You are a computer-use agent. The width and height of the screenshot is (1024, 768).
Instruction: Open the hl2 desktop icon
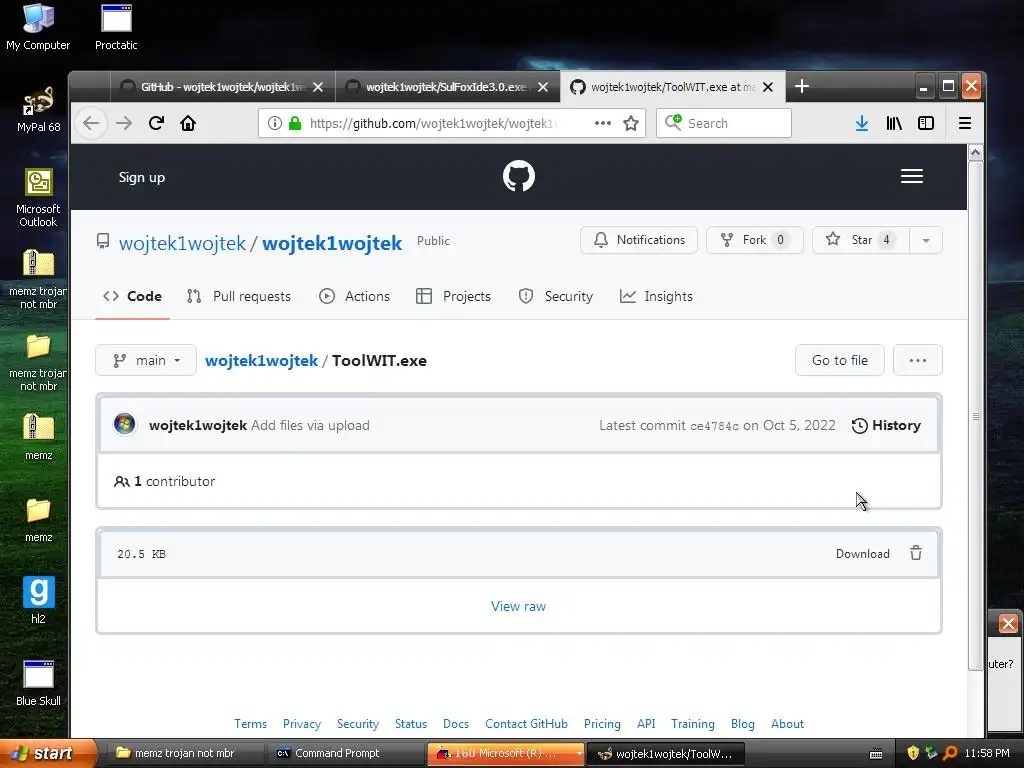39,600
